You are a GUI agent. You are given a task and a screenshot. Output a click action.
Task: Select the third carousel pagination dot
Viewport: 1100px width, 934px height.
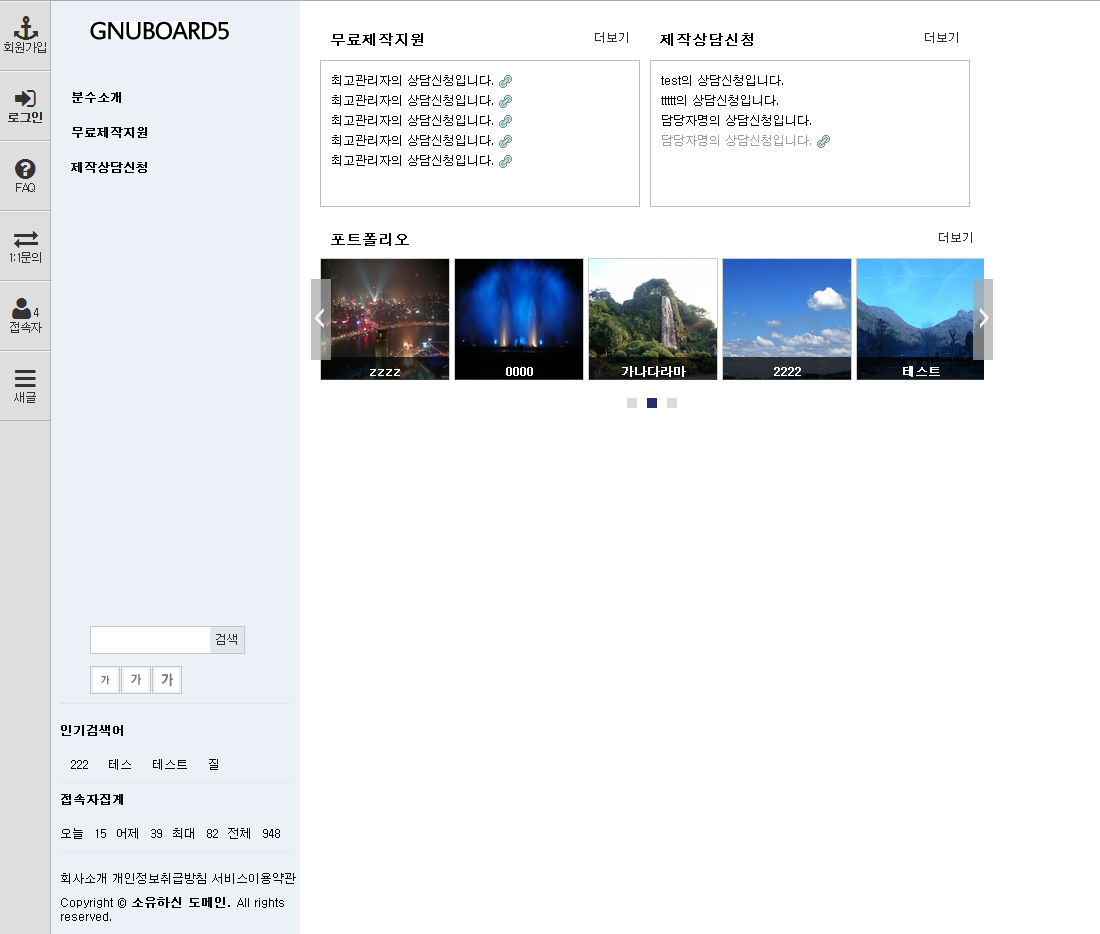coord(672,403)
